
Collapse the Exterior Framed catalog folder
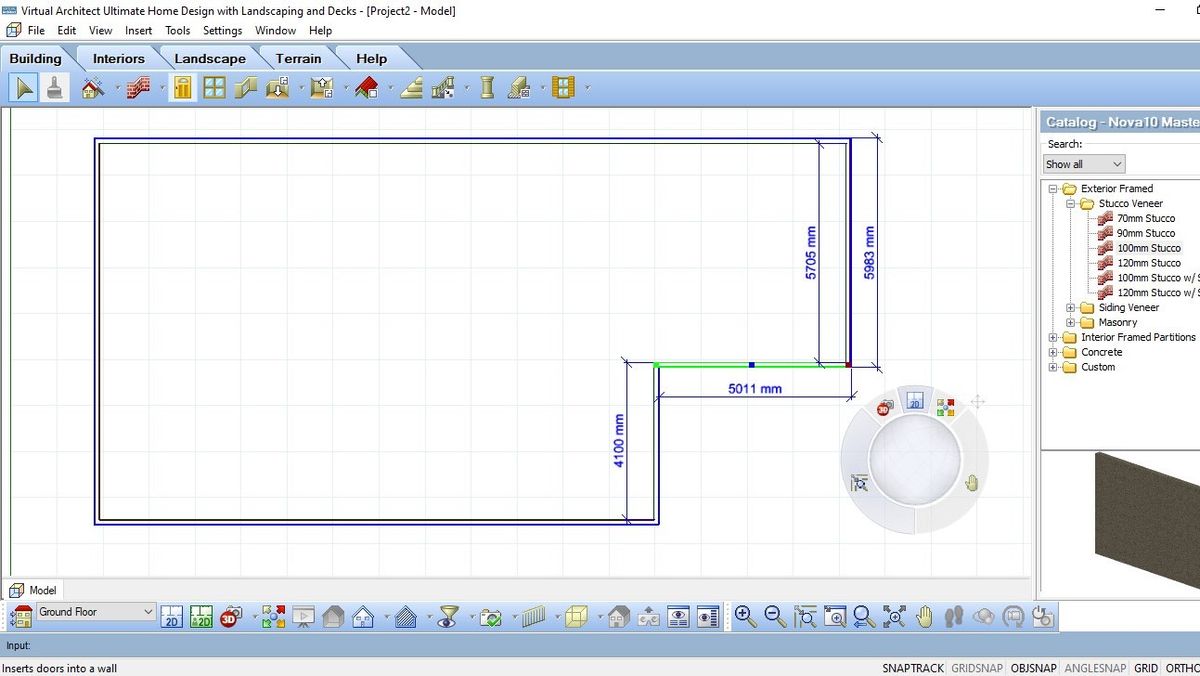click(x=1053, y=189)
